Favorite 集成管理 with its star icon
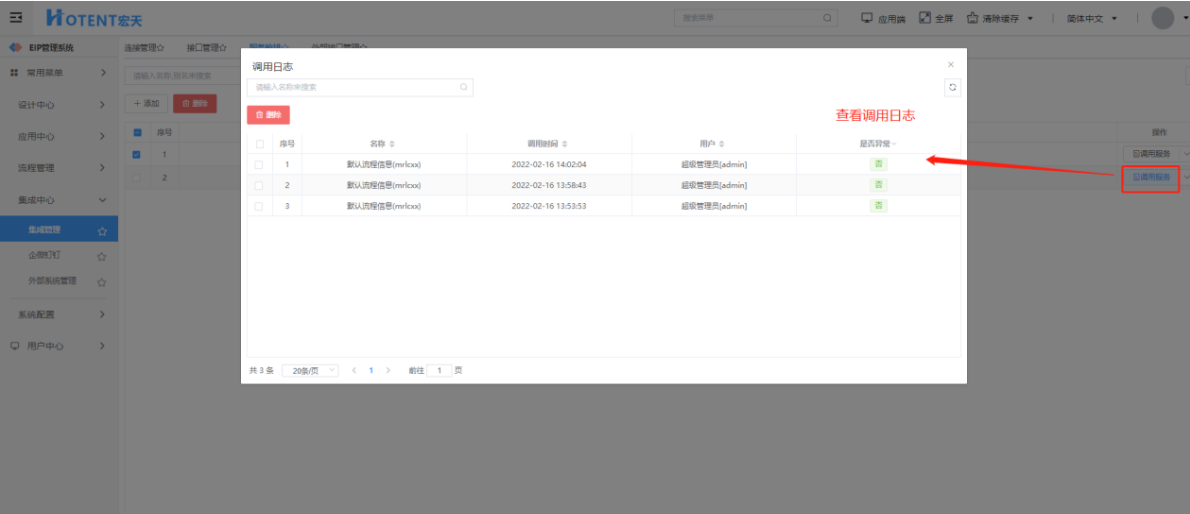 102,231
